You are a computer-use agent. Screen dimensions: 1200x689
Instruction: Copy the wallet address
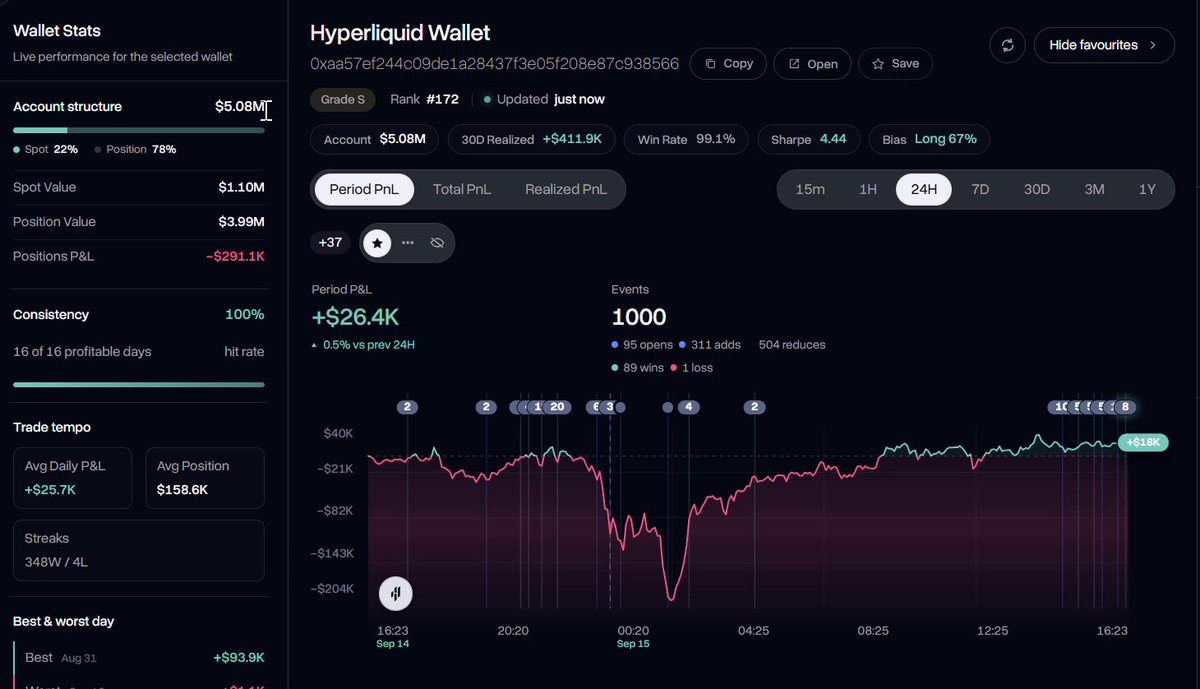[x=729, y=63]
